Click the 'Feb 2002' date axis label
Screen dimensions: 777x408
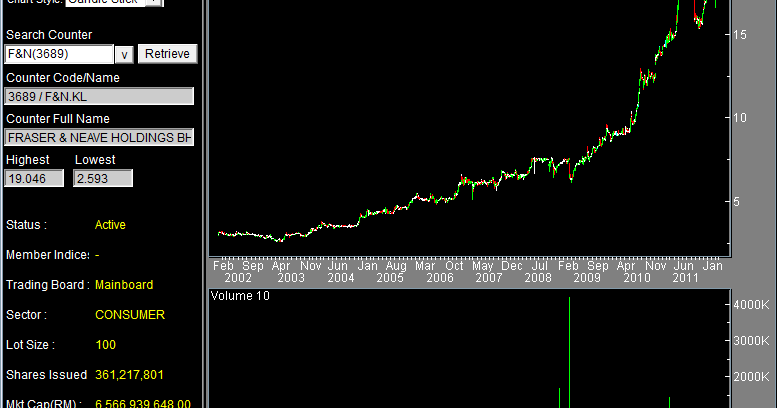click(231, 272)
